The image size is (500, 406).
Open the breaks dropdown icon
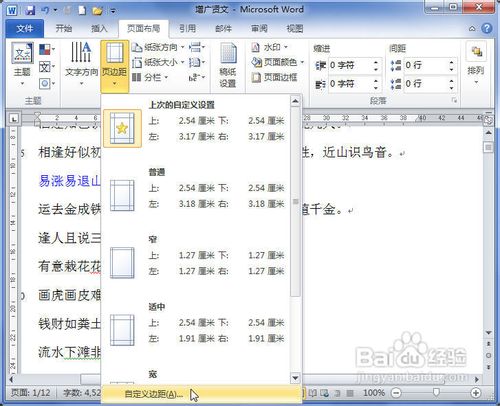pos(197,47)
